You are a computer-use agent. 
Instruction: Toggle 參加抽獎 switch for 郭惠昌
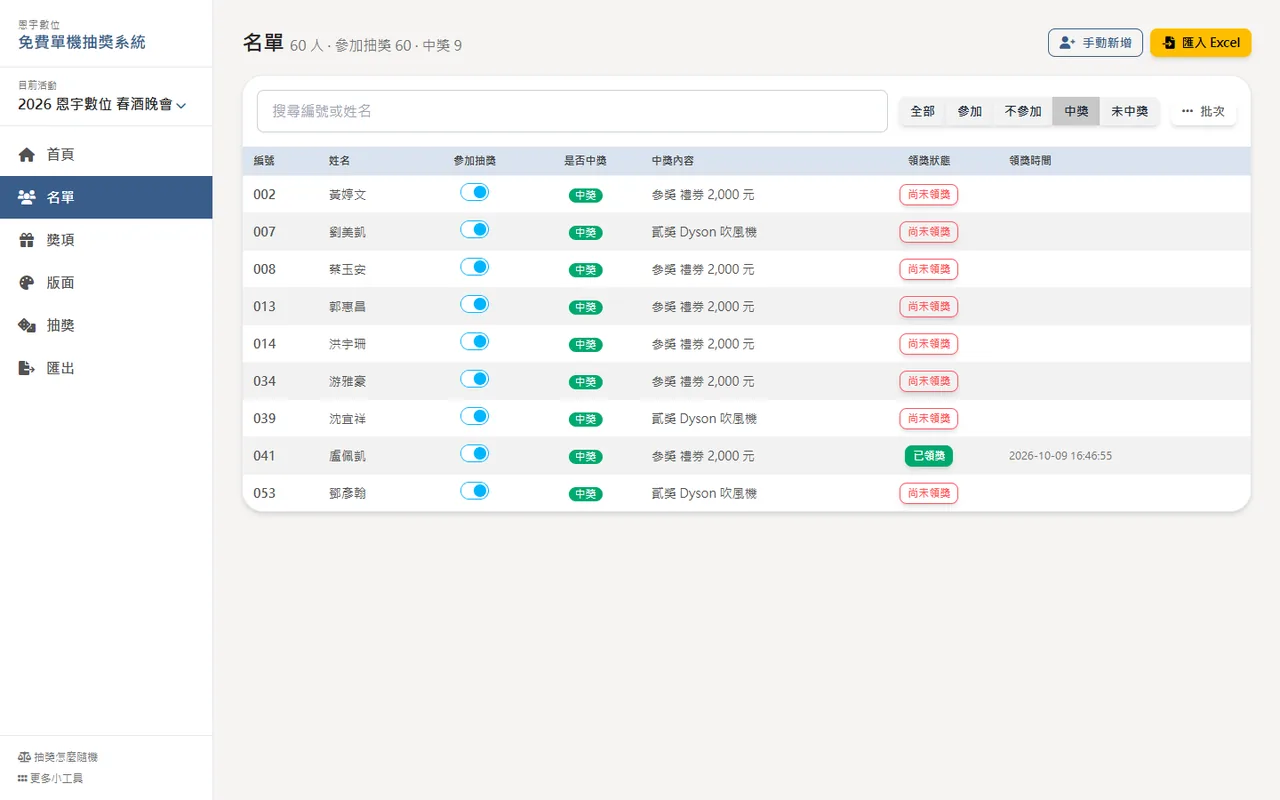[x=474, y=304]
